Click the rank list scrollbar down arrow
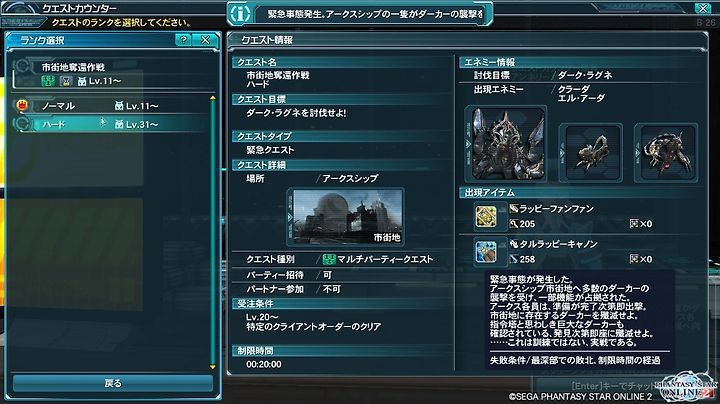This screenshot has width=720, height=404. click(213, 367)
